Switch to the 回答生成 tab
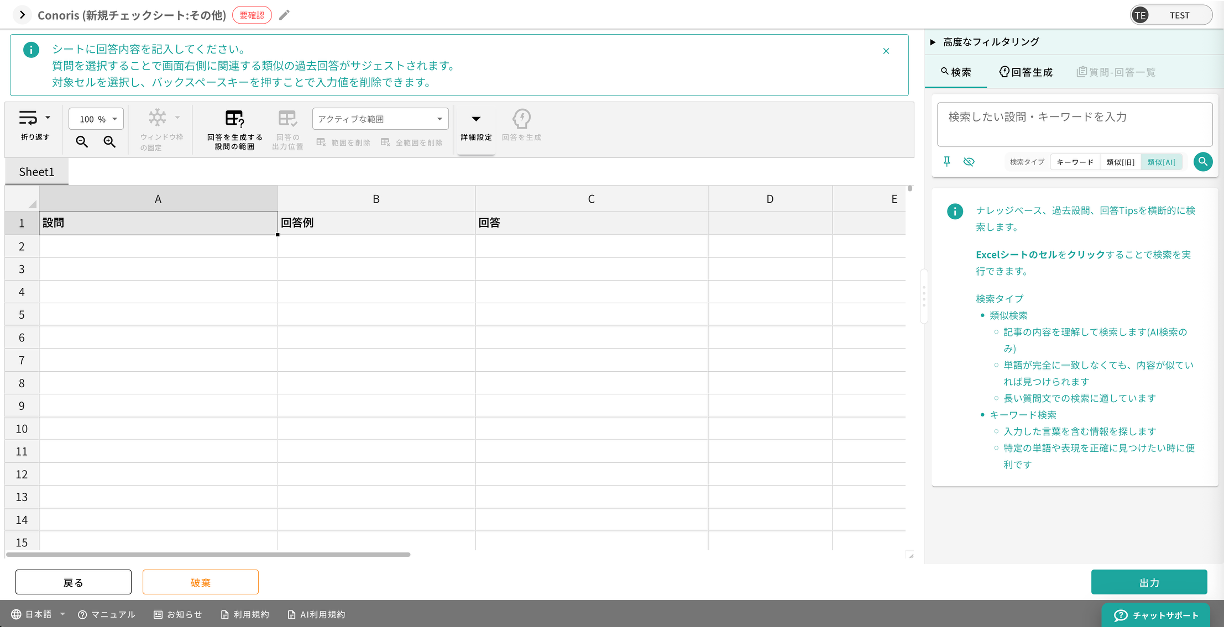Viewport: 1224px width, 628px height. [1026, 72]
